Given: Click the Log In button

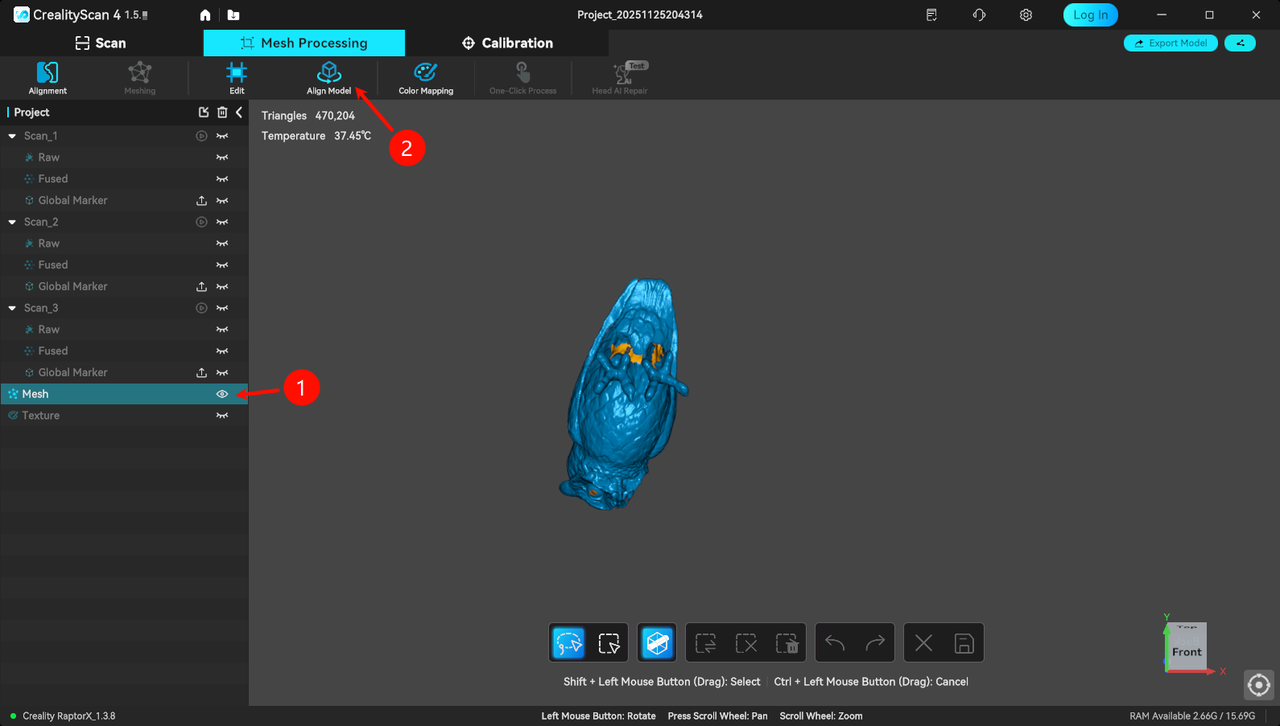Looking at the screenshot, I should (x=1090, y=15).
